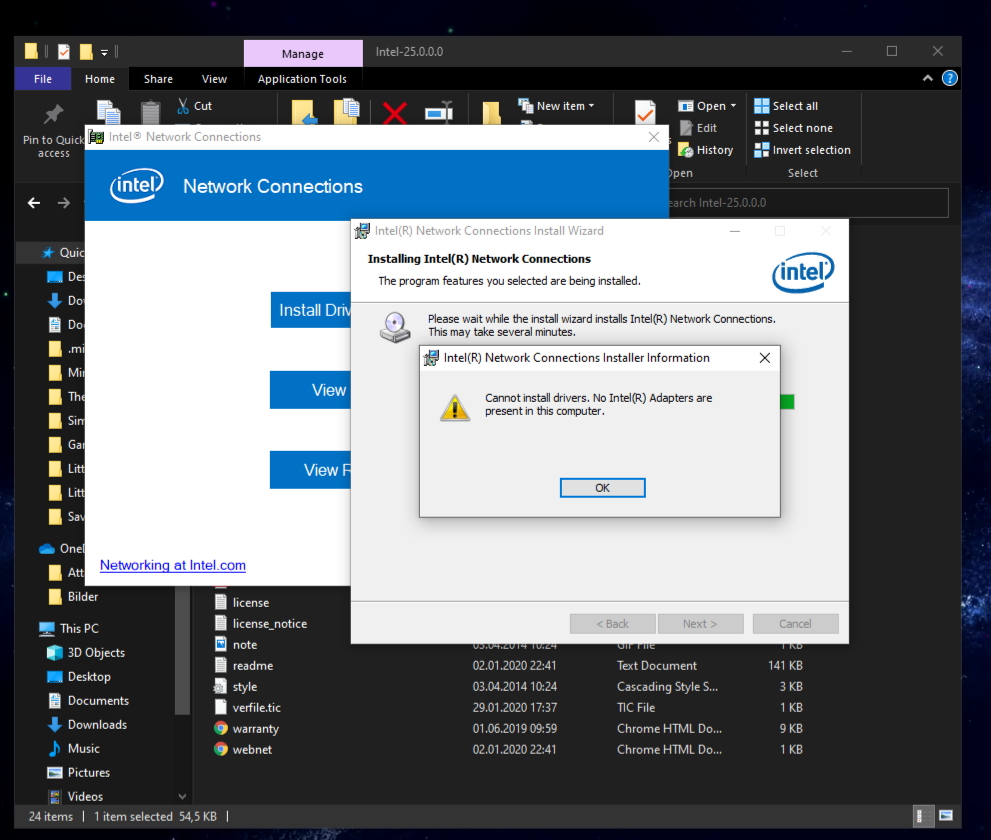
Task: Open Pictures in navigation pane
Action: pyautogui.click(x=78, y=773)
